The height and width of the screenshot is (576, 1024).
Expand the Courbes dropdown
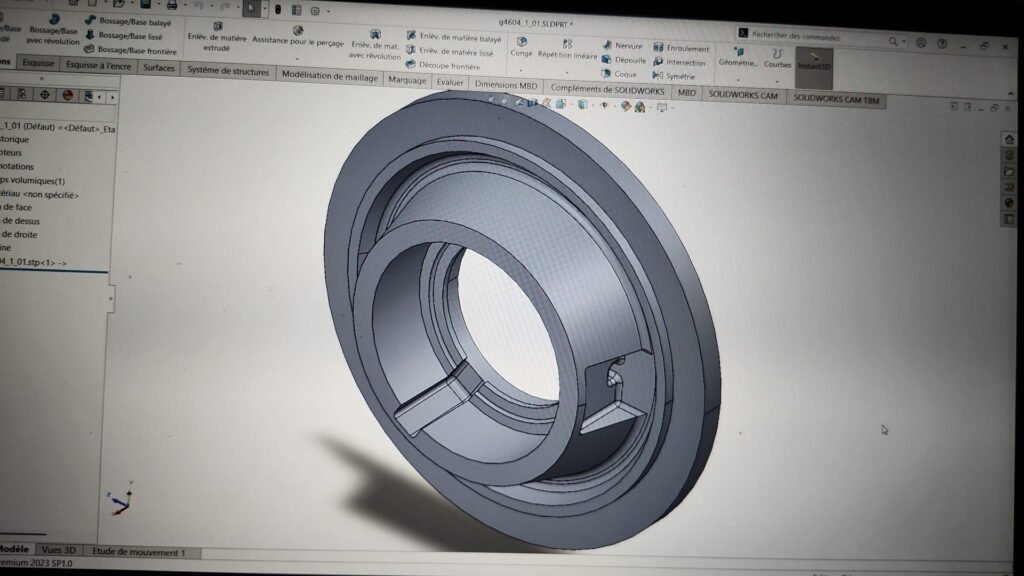tap(777, 82)
